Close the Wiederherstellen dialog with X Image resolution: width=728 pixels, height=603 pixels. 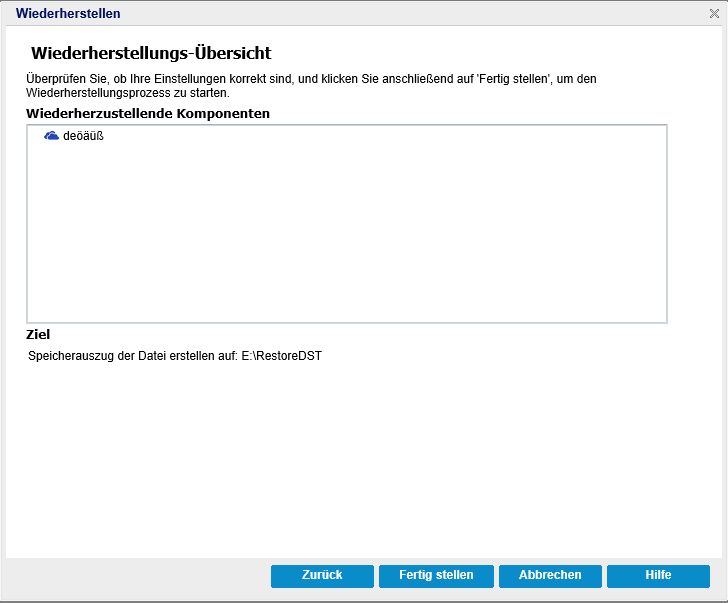(x=714, y=13)
